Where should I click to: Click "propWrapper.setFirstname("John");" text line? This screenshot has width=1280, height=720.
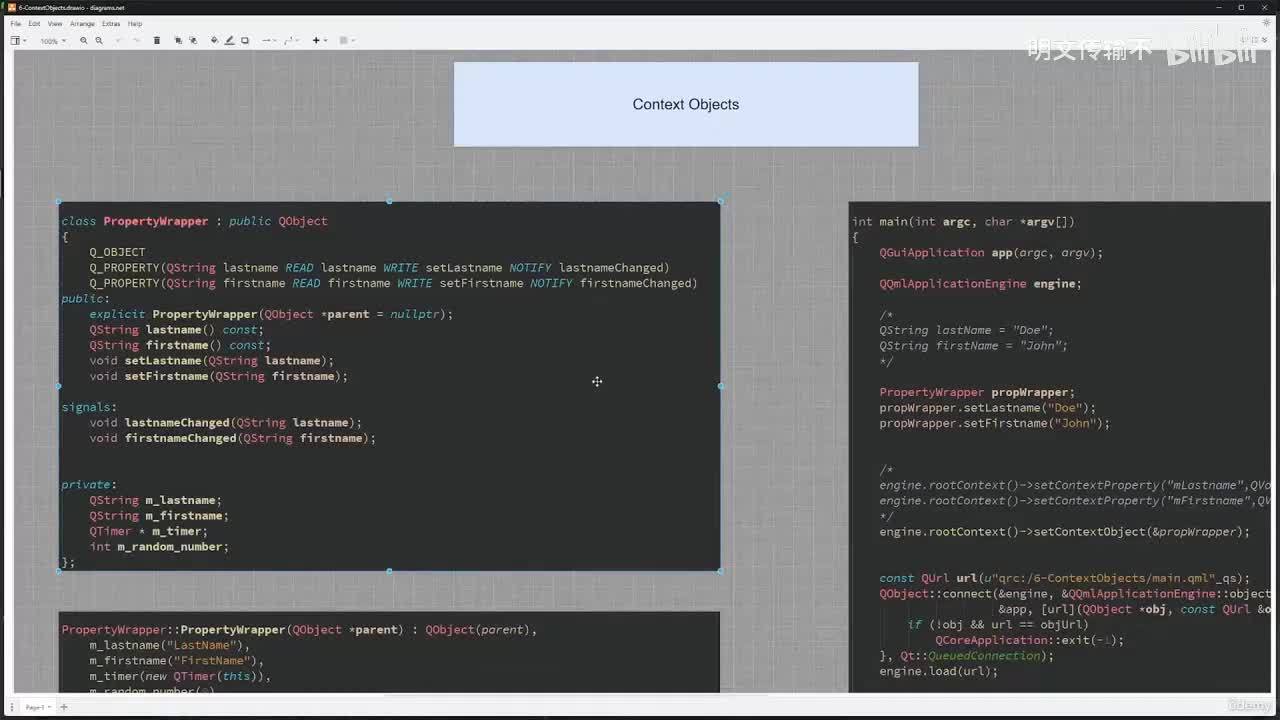995,423
